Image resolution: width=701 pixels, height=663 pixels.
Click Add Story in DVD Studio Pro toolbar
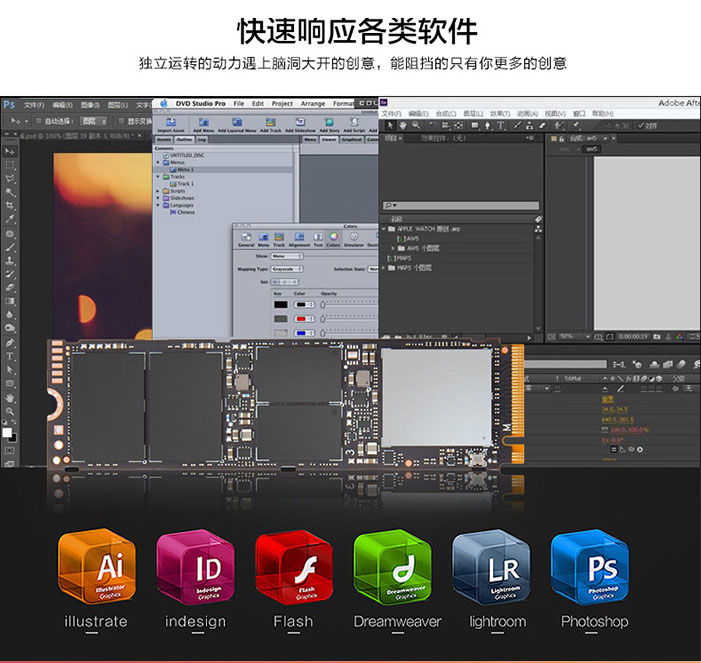[x=329, y=125]
